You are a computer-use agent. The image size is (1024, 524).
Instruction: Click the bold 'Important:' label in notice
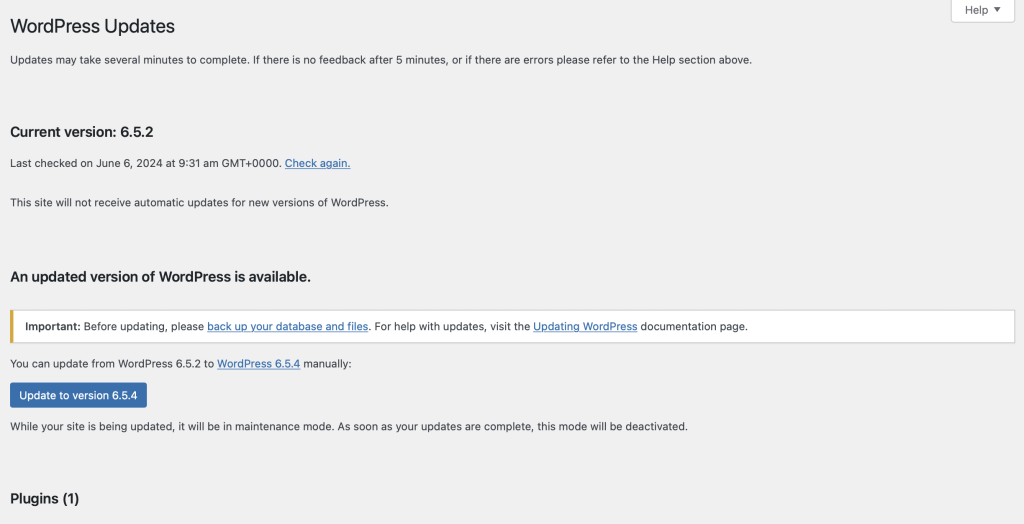point(53,326)
